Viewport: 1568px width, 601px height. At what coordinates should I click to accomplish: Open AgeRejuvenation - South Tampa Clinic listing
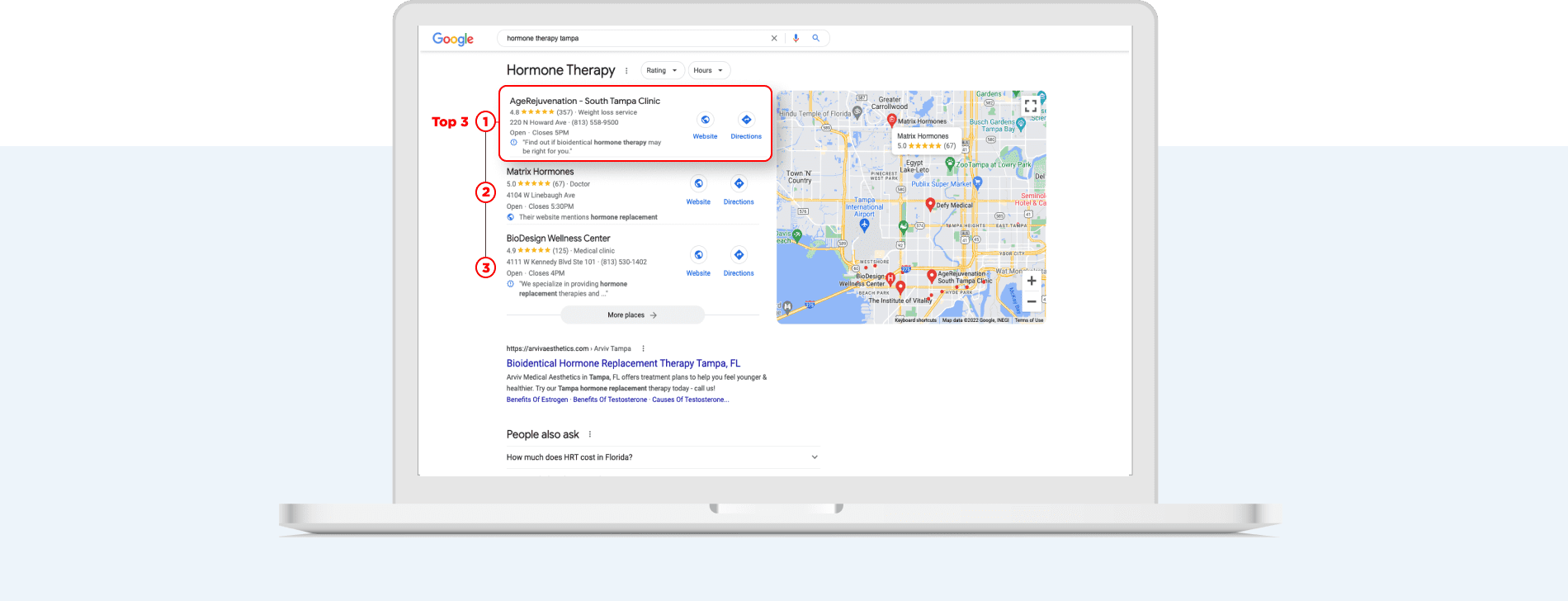(x=585, y=101)
